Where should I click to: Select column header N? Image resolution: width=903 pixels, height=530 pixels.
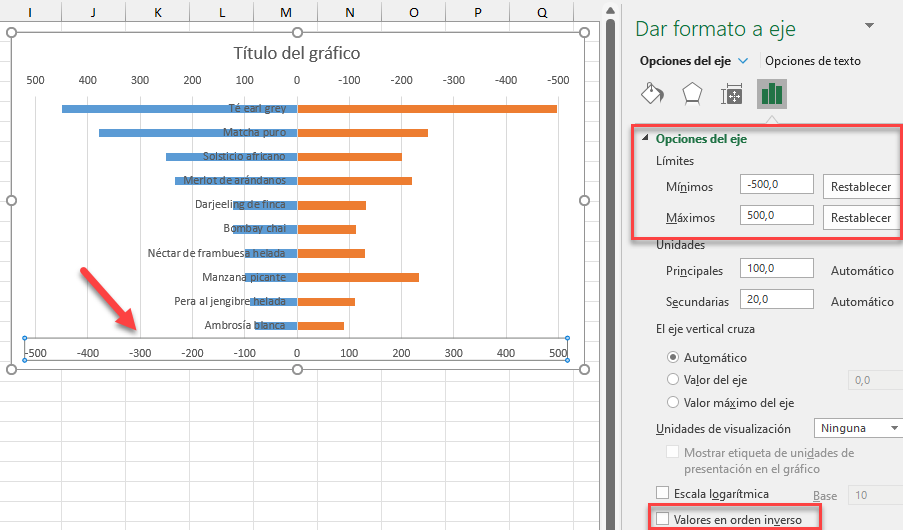[350, 12]
